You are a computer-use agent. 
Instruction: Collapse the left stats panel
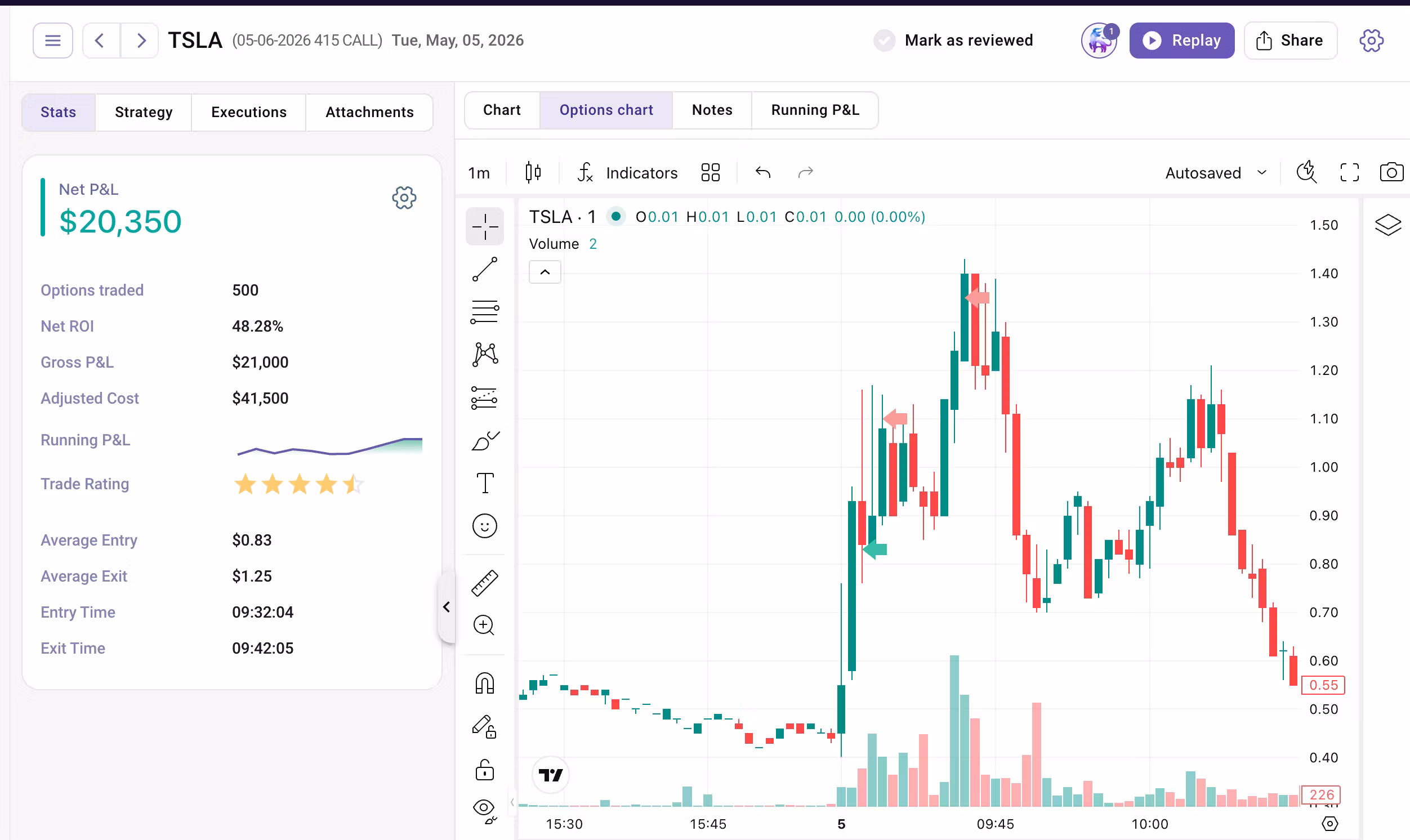click(x=447, y=607)
